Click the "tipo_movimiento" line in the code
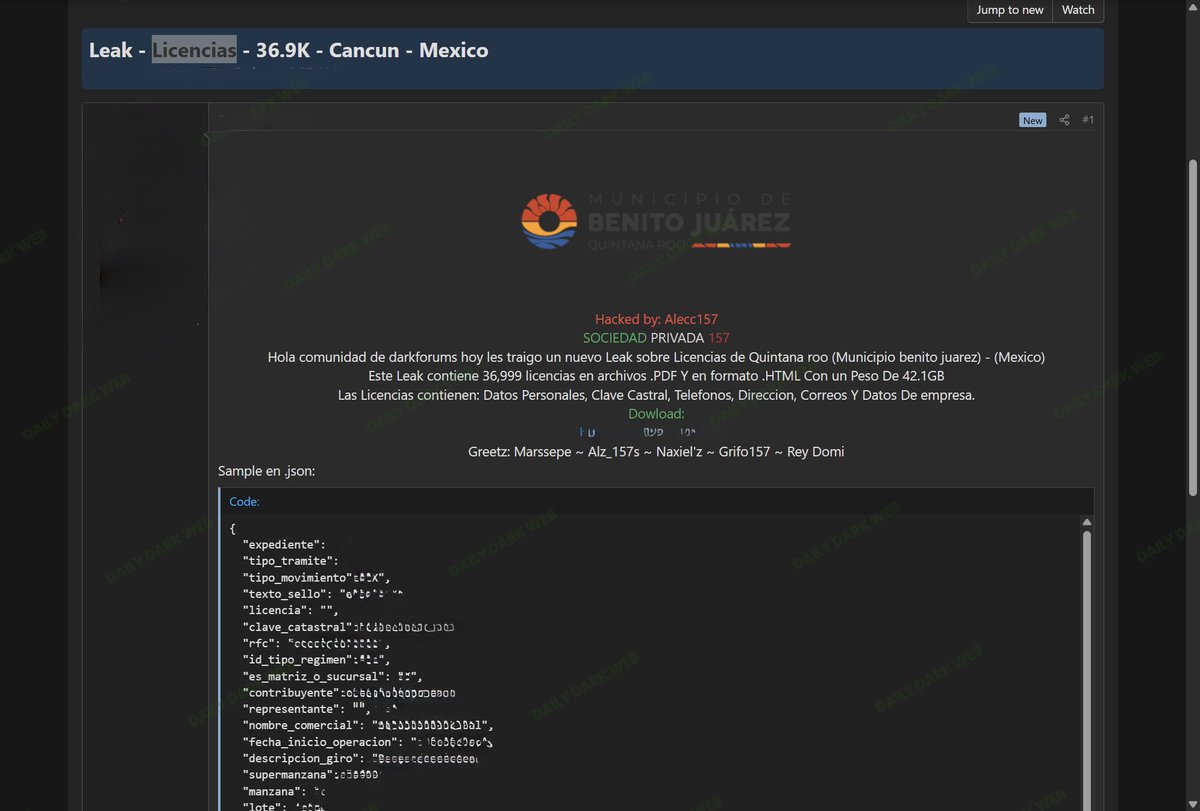1200x811 pixels. [316, 578]
